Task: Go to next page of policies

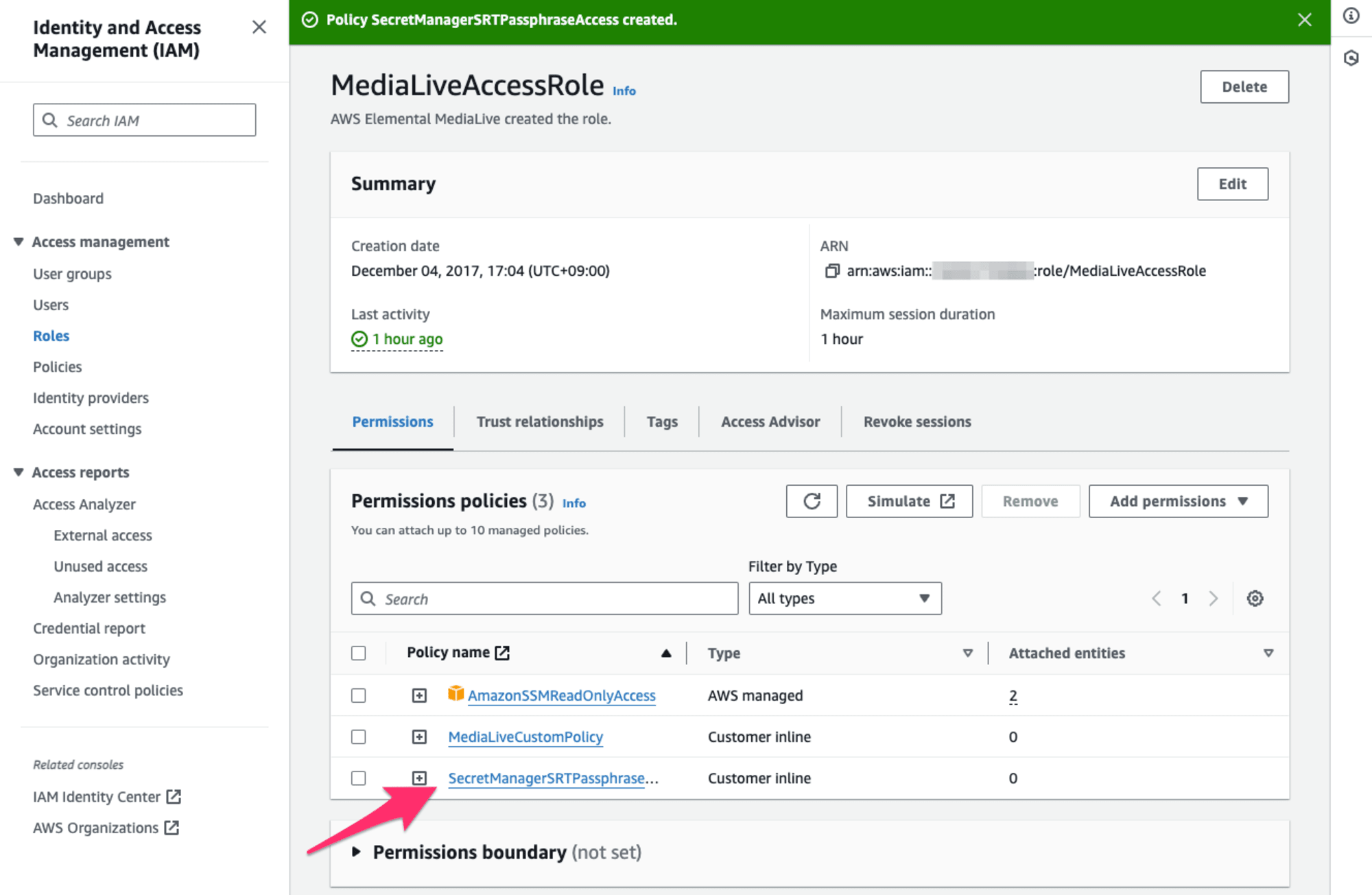Action: [1213, 598]
